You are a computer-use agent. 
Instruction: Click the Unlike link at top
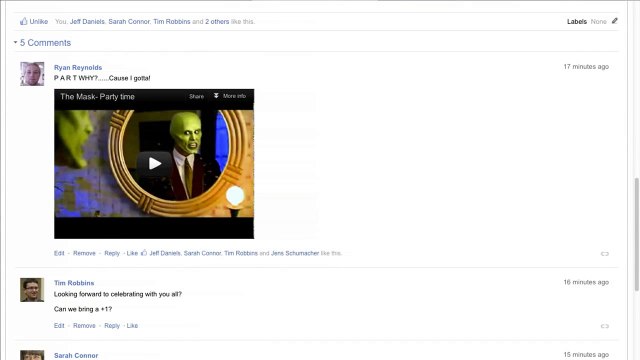coord(38,22)
